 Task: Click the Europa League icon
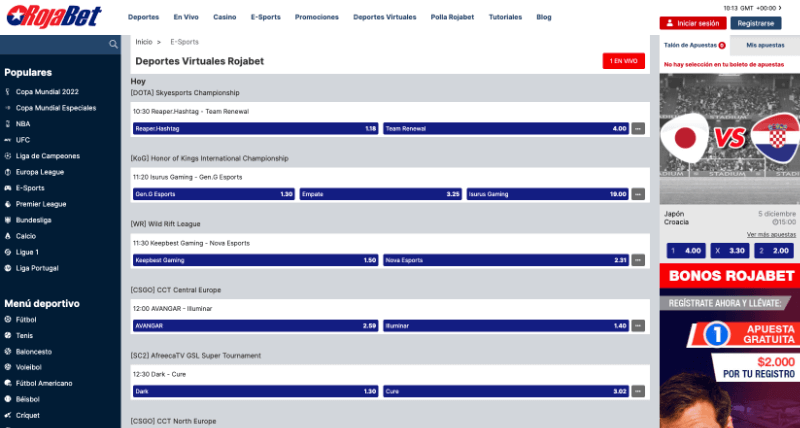[7, 172]
